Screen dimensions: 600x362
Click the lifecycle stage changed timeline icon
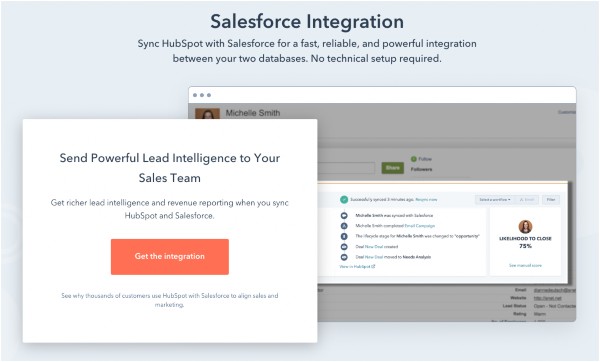344,236
